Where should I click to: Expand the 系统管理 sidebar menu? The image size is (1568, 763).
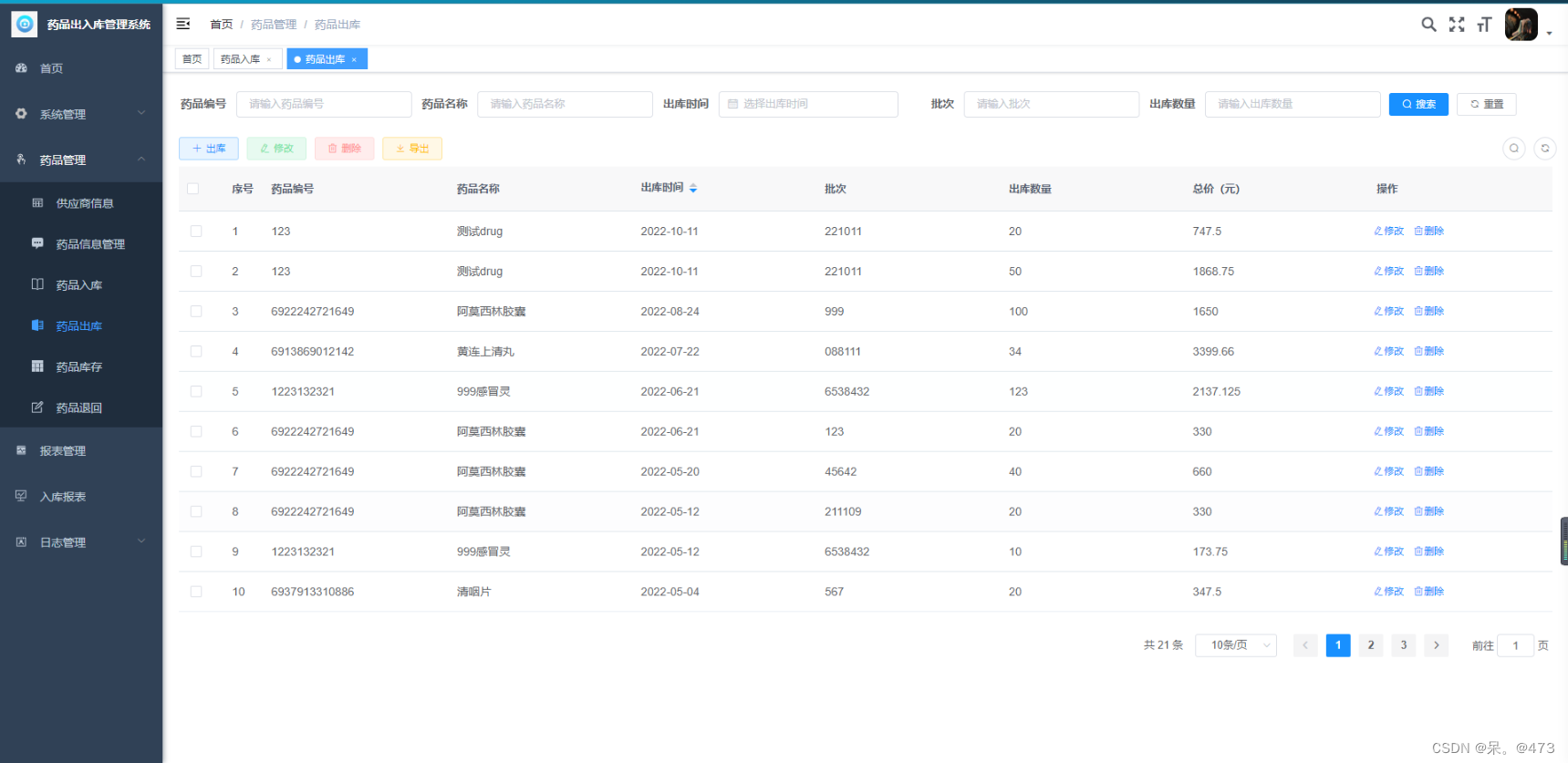(x=81, y=114)
